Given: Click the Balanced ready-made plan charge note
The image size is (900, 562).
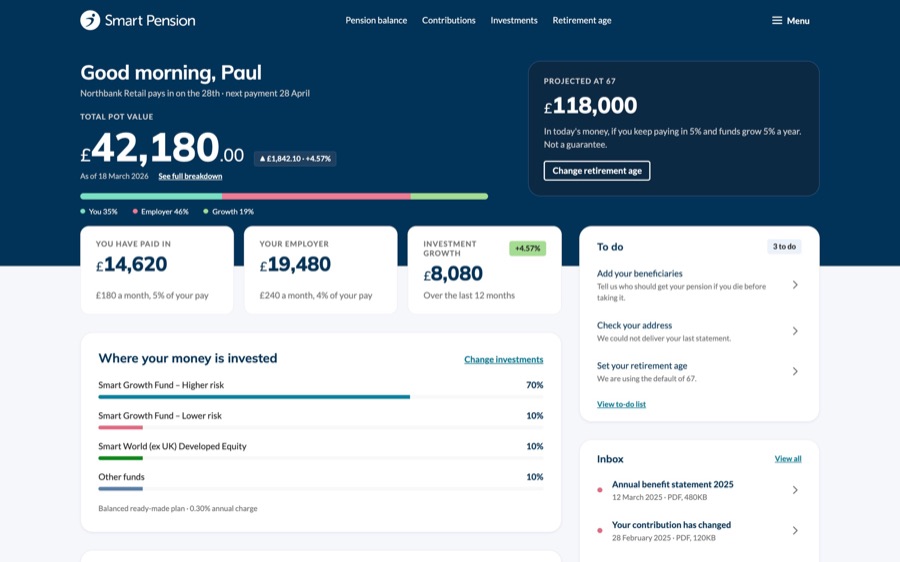Looking at the screenshot, I should (x=177, y=508).
